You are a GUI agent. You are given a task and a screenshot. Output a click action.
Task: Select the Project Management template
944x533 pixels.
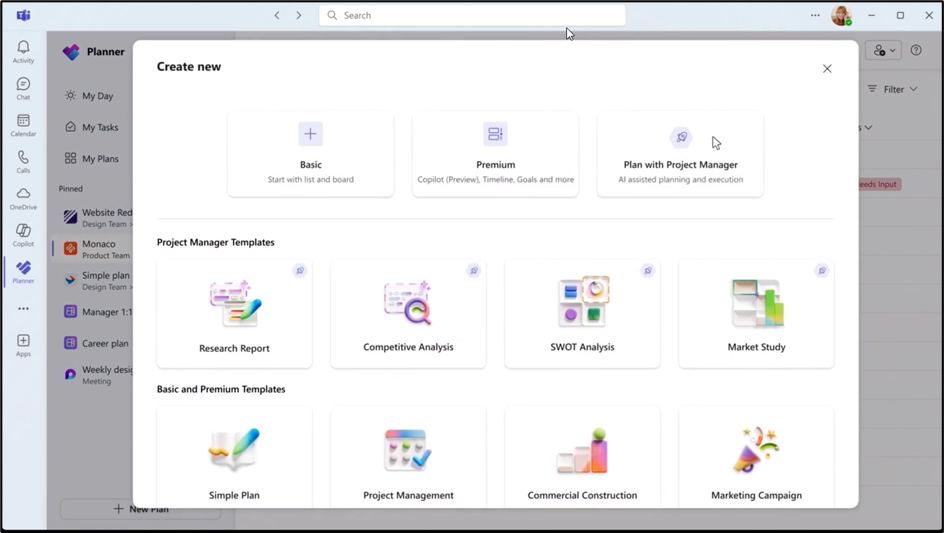point(408,457)
